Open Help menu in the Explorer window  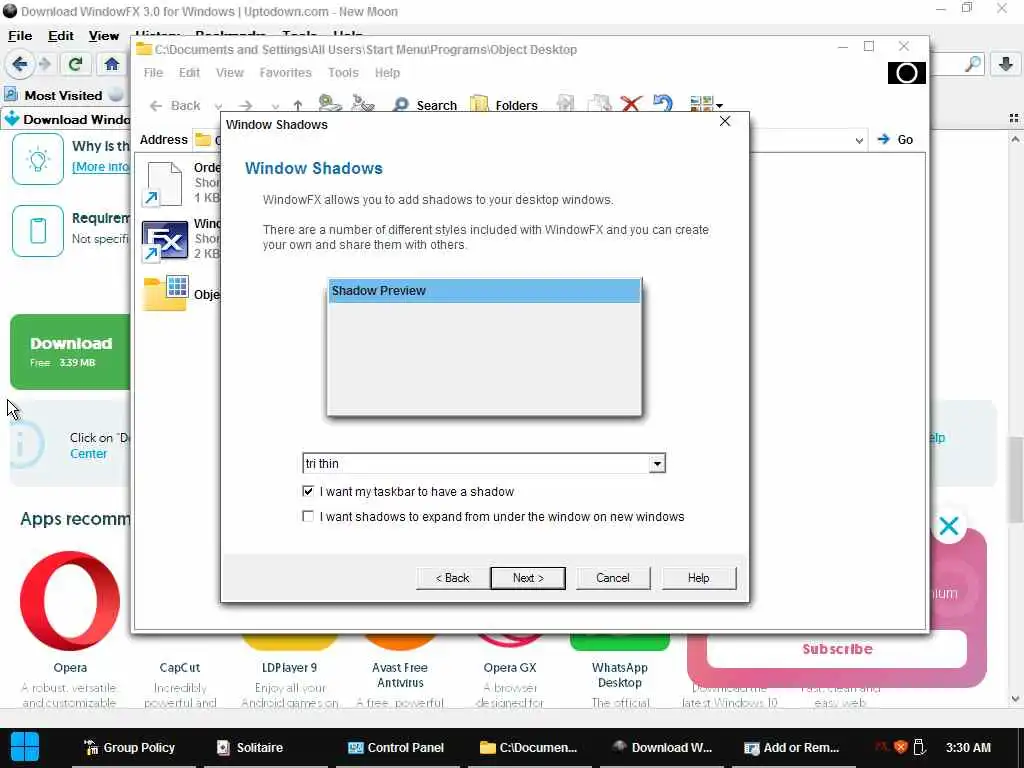(x=387, y=72)
